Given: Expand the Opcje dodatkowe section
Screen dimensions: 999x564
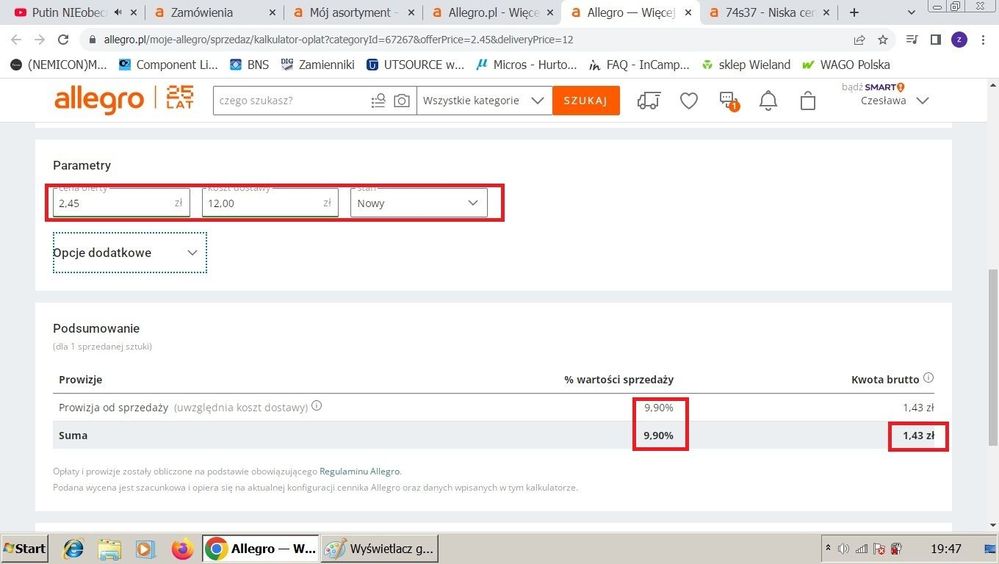Looking at the screenshot, I should click(x=129, y=253).
